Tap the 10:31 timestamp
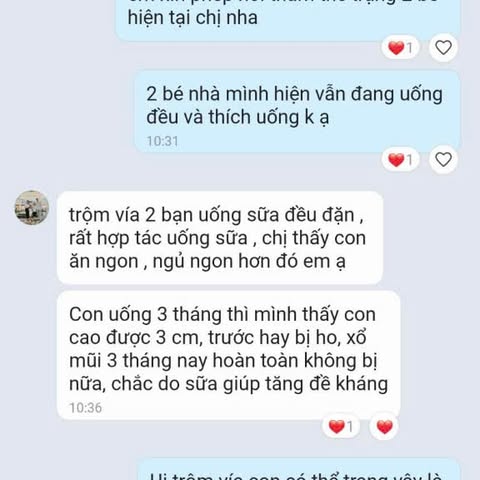The width and height of the screenshot is (480, 480). pos(162,141)
